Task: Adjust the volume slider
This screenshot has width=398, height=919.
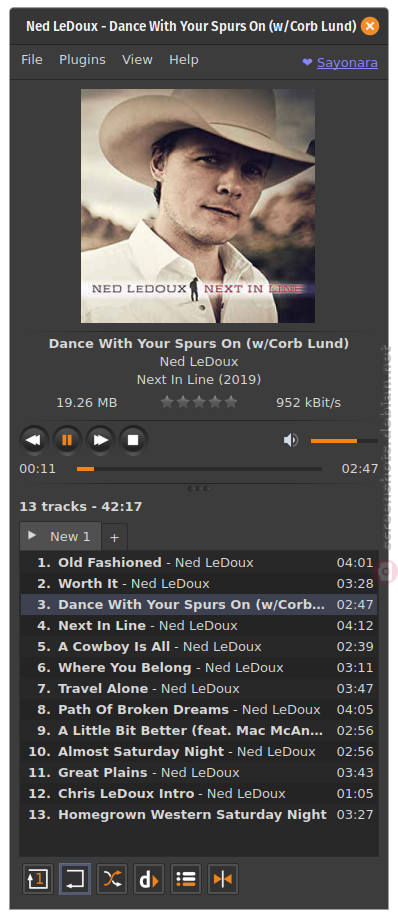Action: click(344, 441)
